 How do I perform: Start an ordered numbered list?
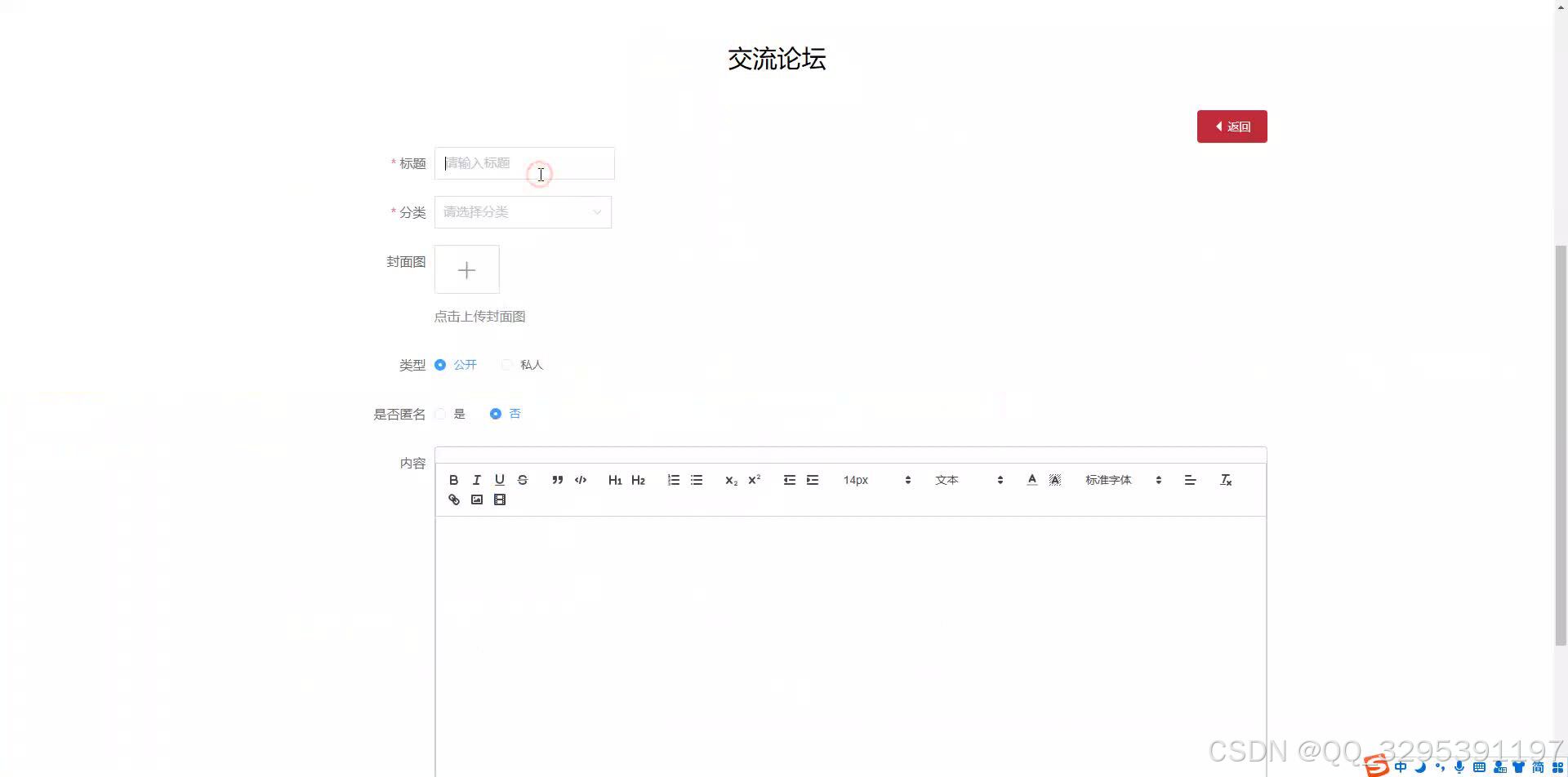click(x=673, y=480)
